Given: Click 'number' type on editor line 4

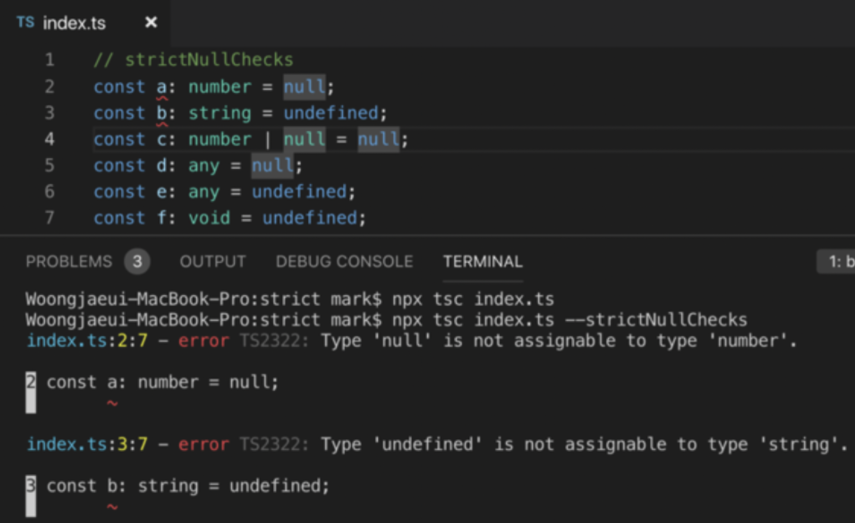Looking at the screenshot, I should (220, 139).
